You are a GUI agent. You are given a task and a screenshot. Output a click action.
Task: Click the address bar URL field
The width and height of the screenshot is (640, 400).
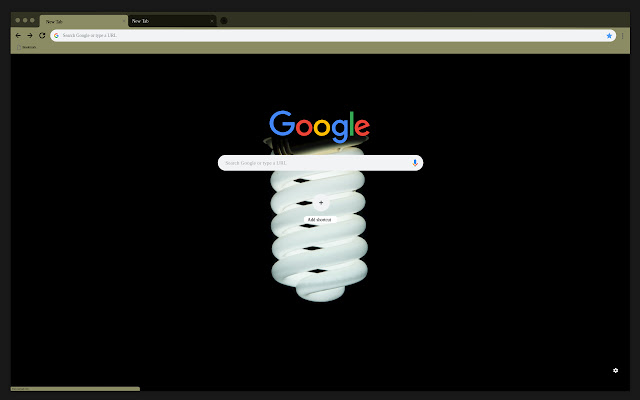pyautogui.click(x=333, y=36)
